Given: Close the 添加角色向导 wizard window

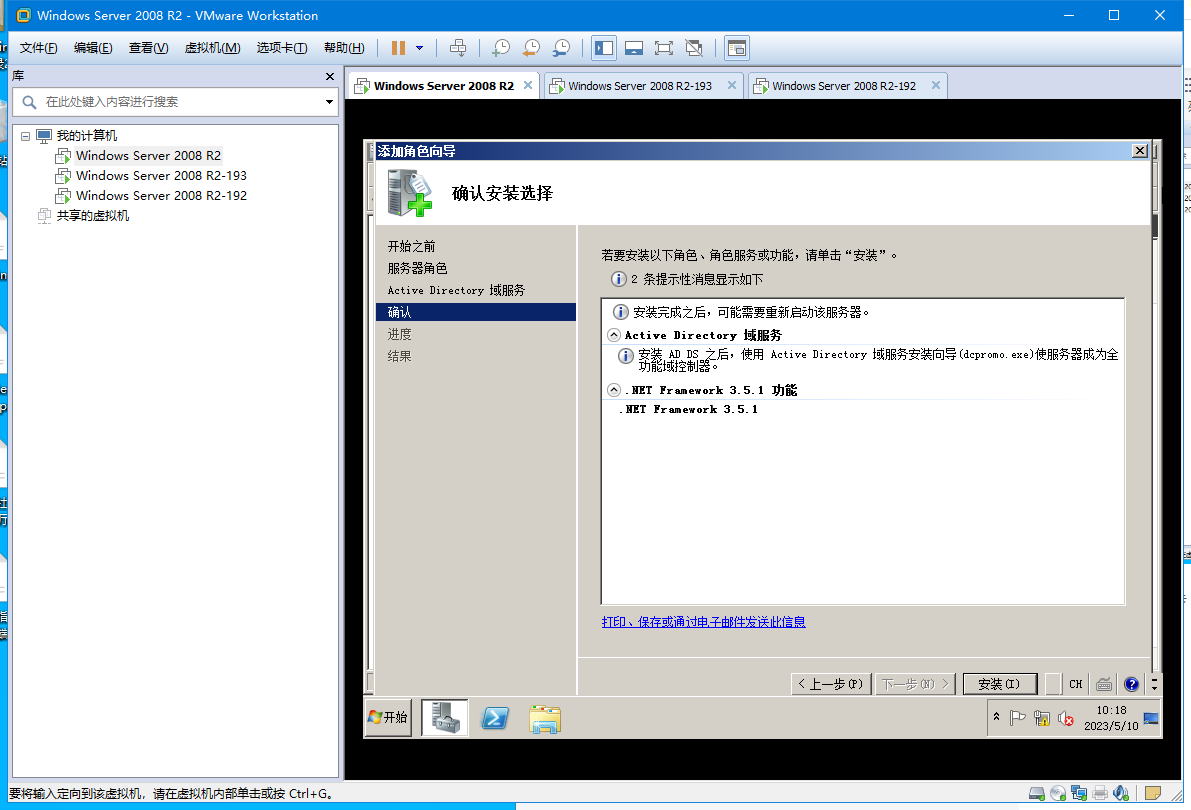Looking at the screenshot, I should 1139,151.
